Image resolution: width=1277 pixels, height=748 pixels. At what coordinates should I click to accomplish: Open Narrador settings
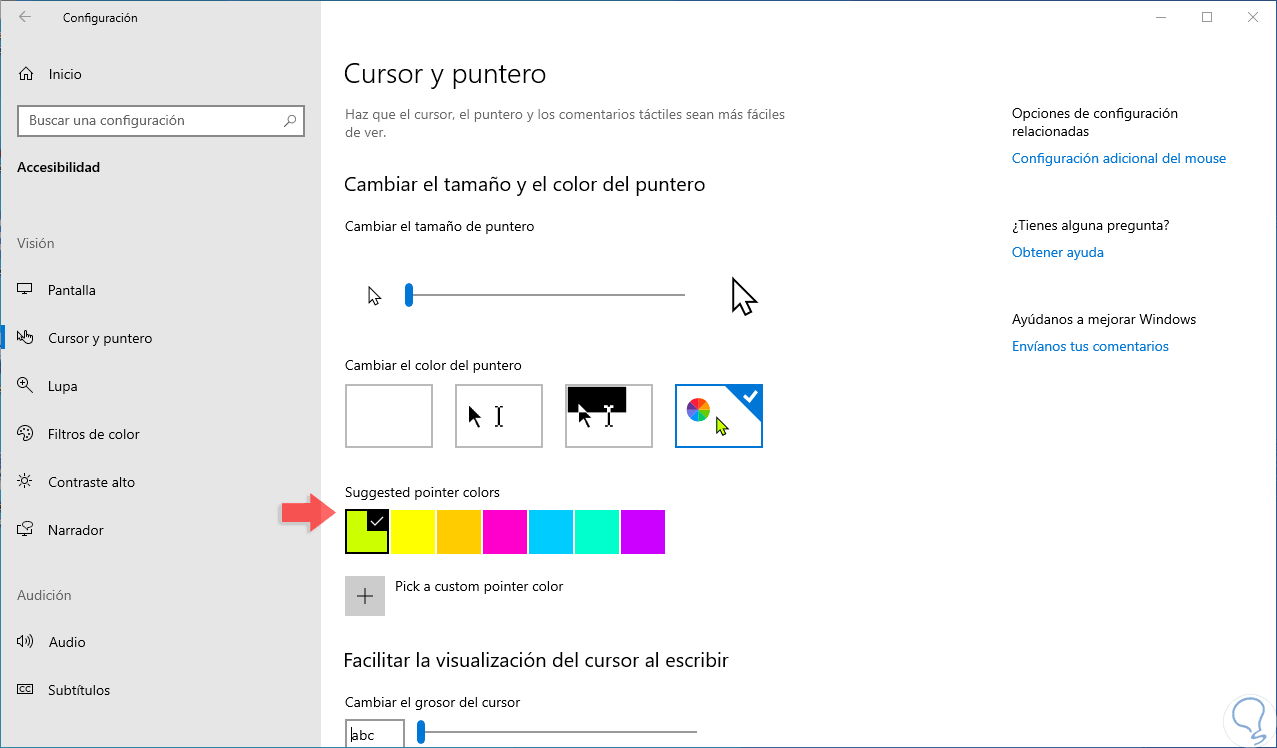tap(76, 530)
